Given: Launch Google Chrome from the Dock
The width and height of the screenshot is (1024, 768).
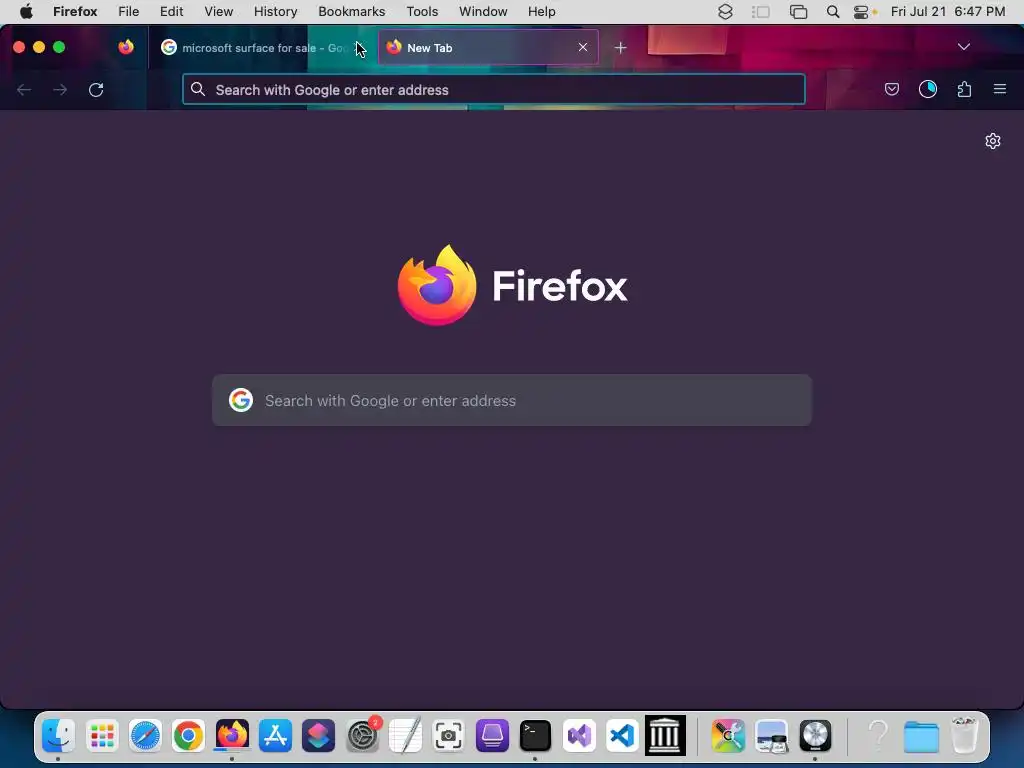Looking at the screenshot, I should coord(188,736).
